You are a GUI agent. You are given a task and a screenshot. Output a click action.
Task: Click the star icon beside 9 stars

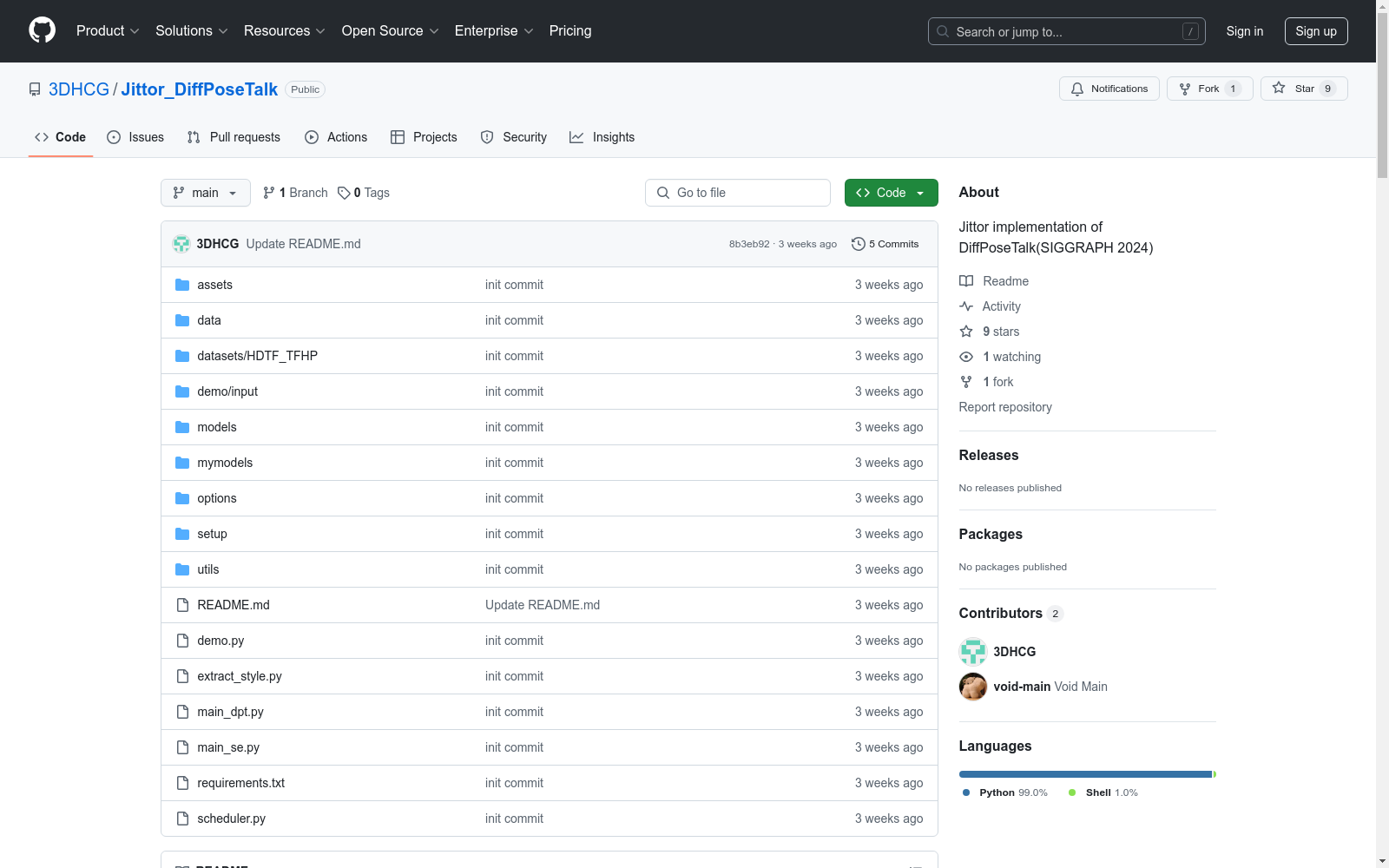click(x=966, y=332)
